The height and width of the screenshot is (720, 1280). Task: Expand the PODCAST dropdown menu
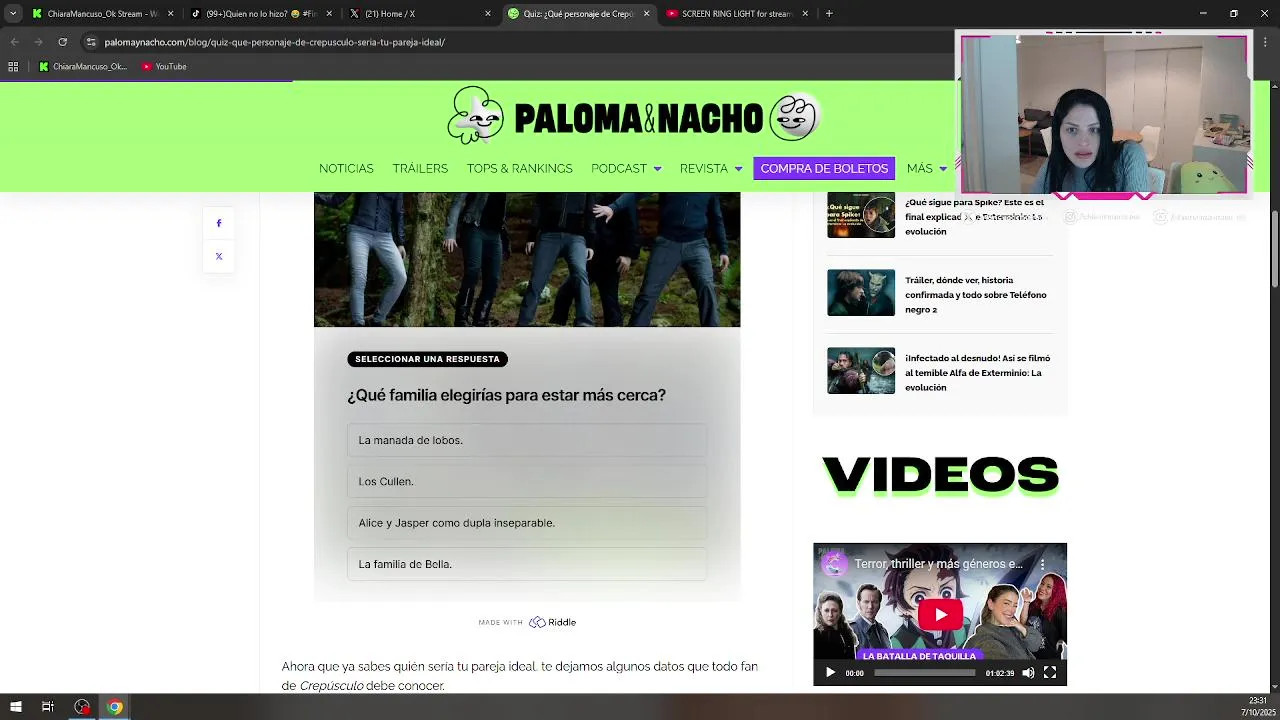[626, 168]
